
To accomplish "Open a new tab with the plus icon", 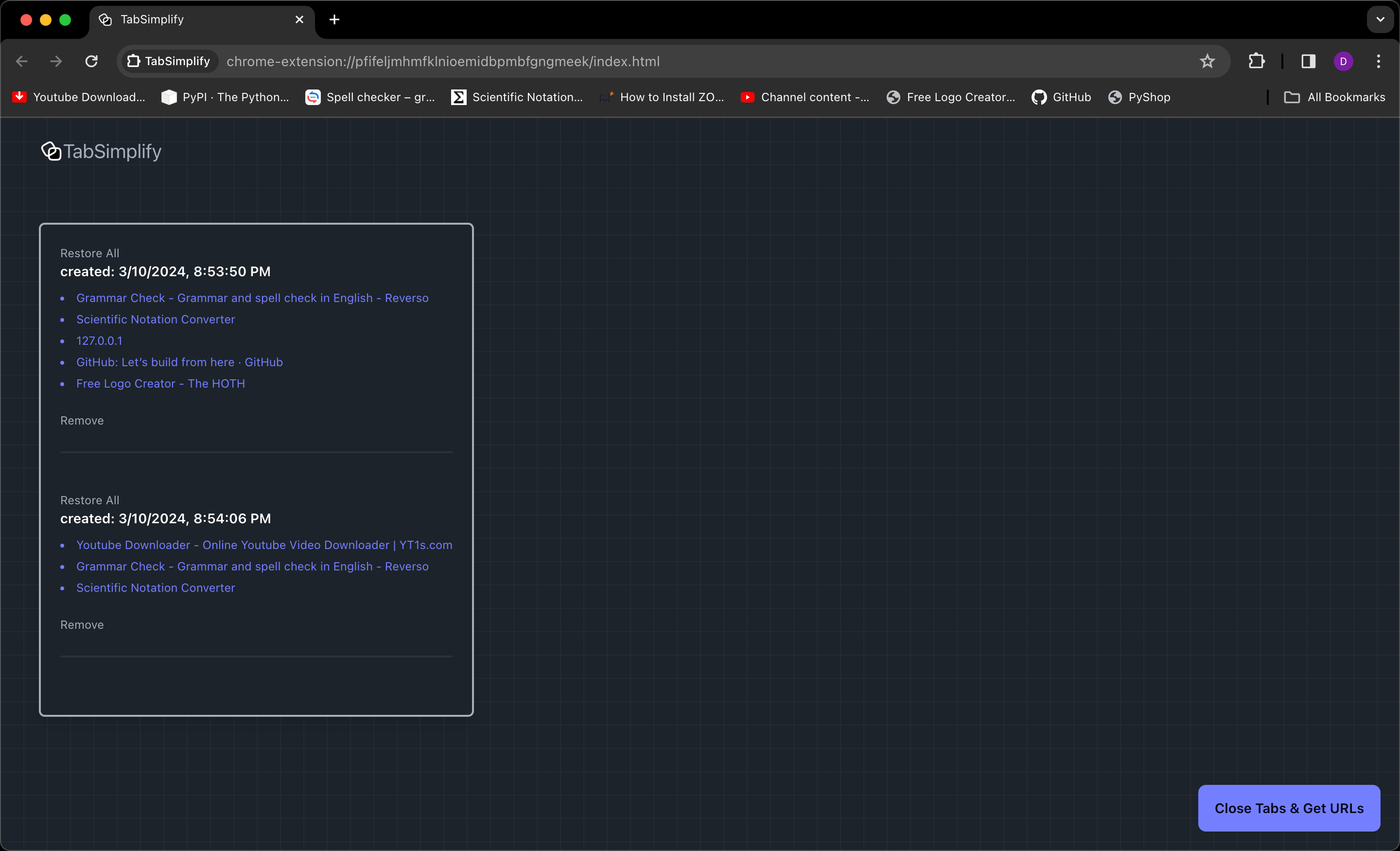I will 334,20.
